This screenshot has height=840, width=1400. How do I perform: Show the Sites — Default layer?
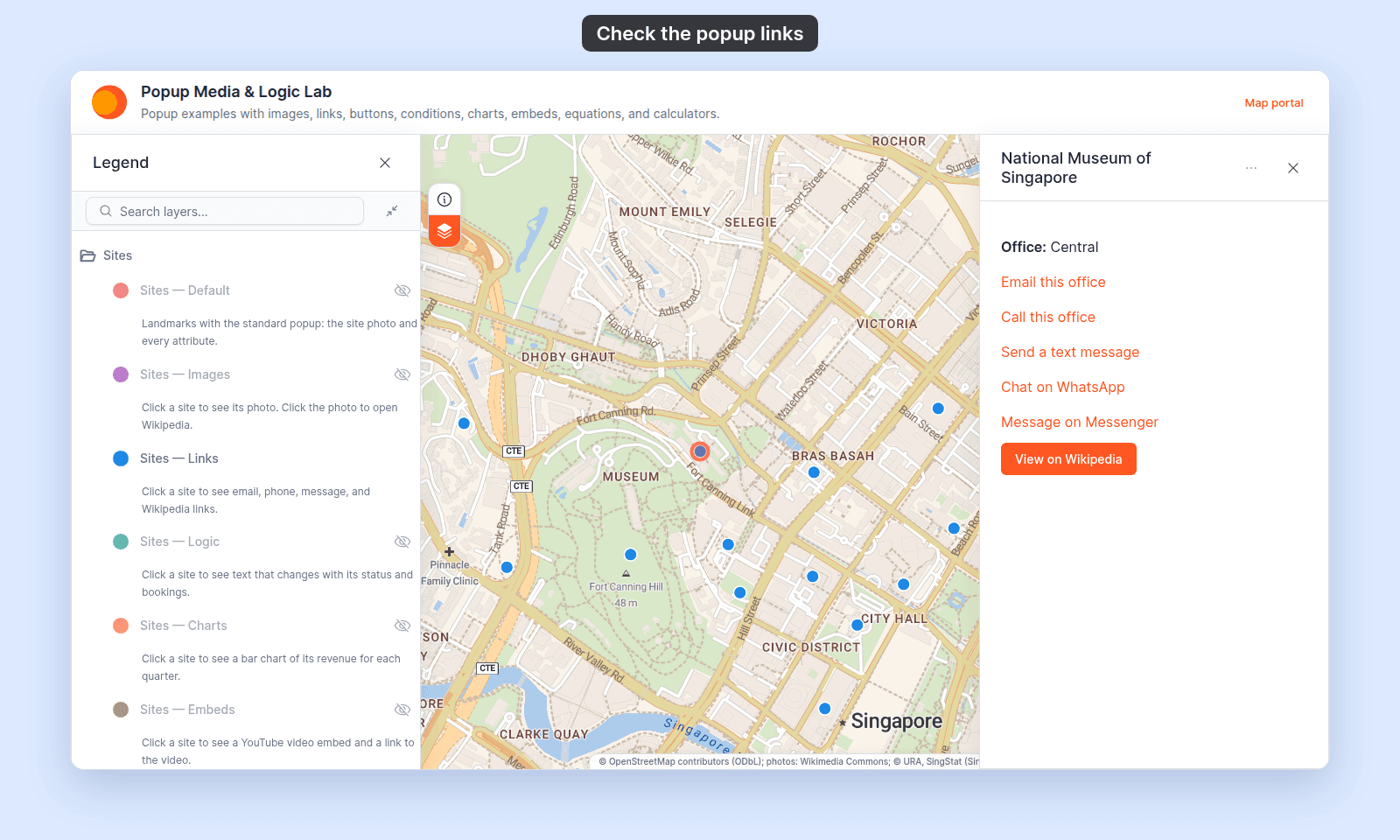pyautogui.click(x=402, y=290)
